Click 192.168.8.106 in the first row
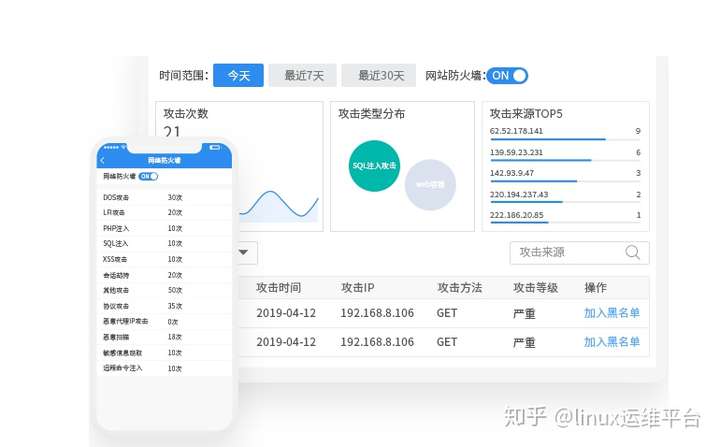720x447 pixels. (377, 313)
